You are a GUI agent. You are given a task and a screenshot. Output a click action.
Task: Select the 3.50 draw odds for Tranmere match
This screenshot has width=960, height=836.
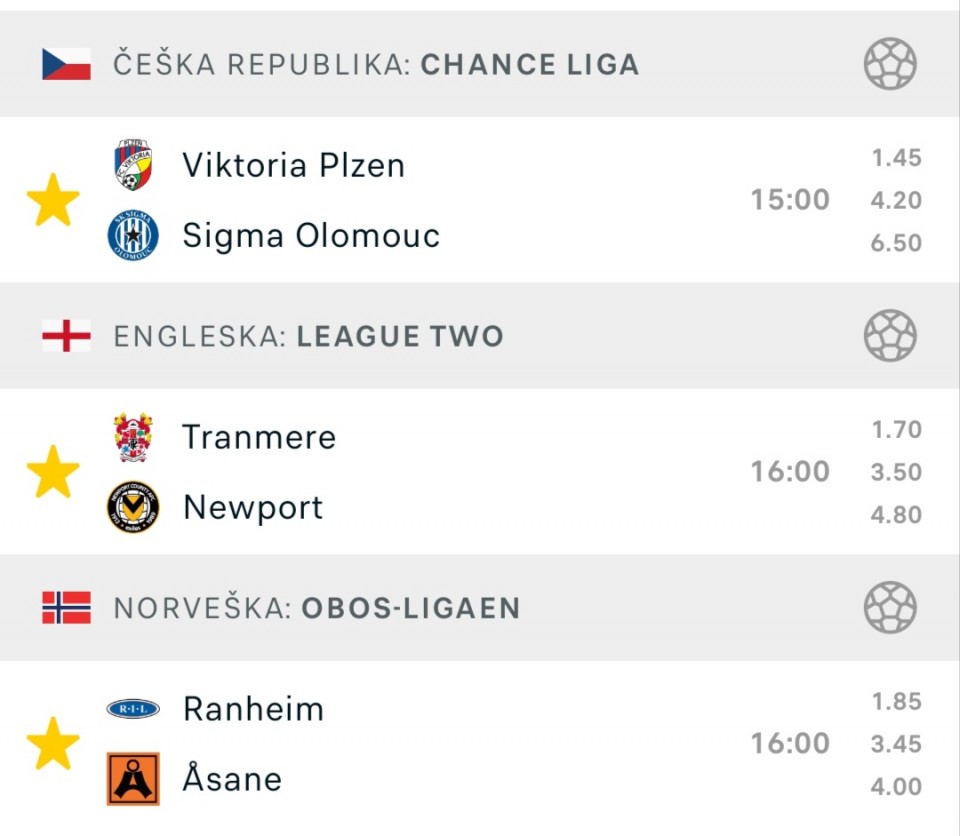[x=896, y=472]
